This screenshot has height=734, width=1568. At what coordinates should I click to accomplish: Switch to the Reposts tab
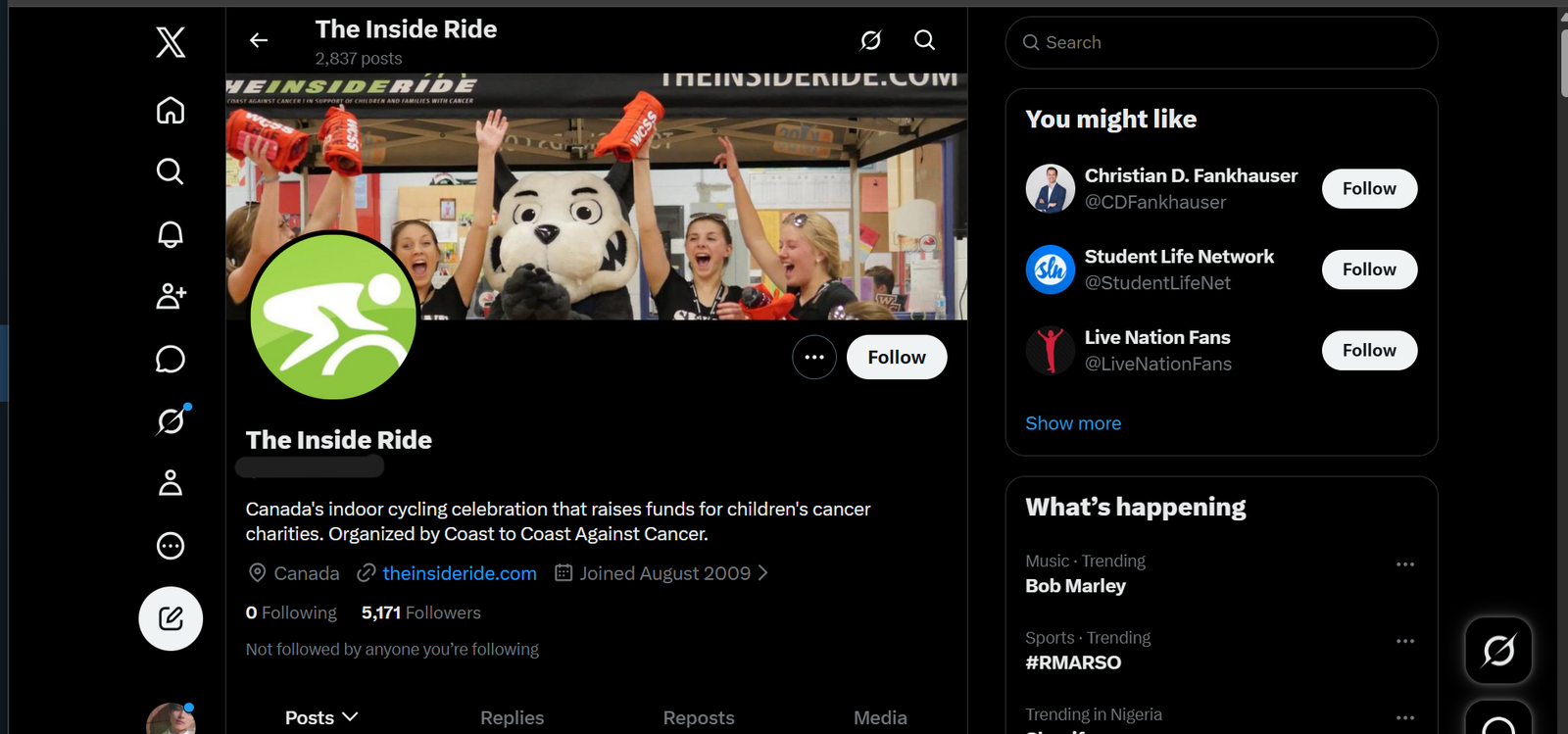699,717
